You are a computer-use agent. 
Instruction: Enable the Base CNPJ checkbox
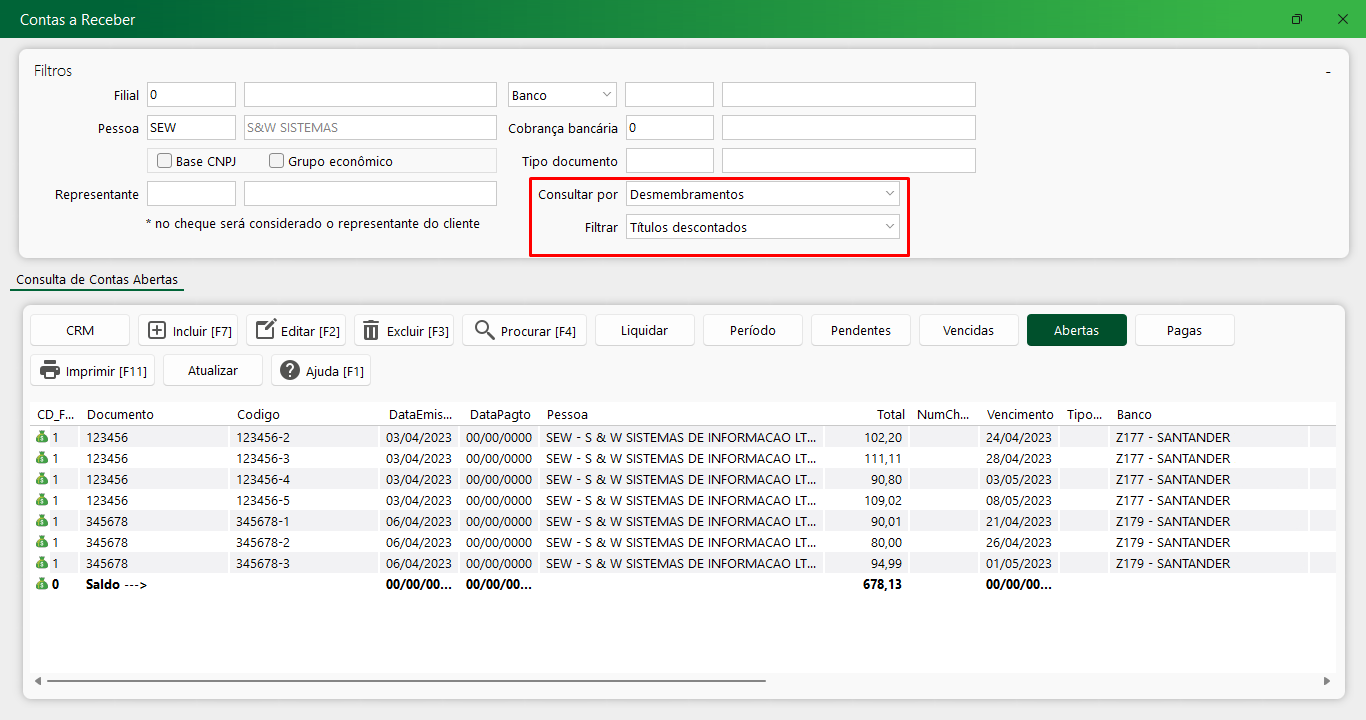click(x=165, y=161)
